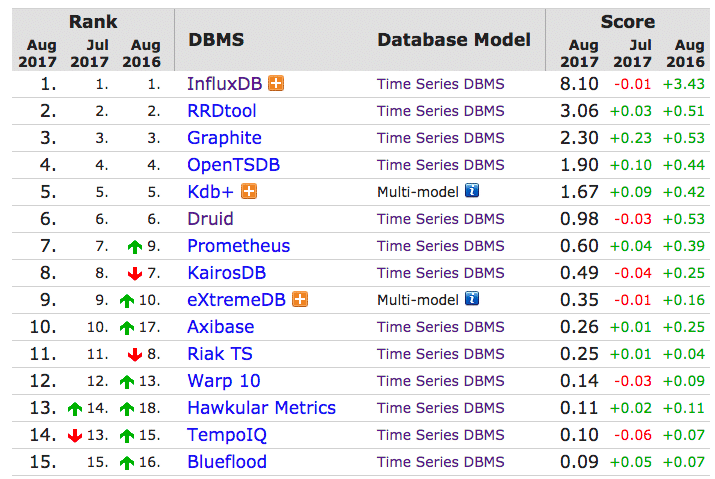Click the red down arrow in Riak TS row
Viewport: 715px width, 479px height.
coord(135,355)
